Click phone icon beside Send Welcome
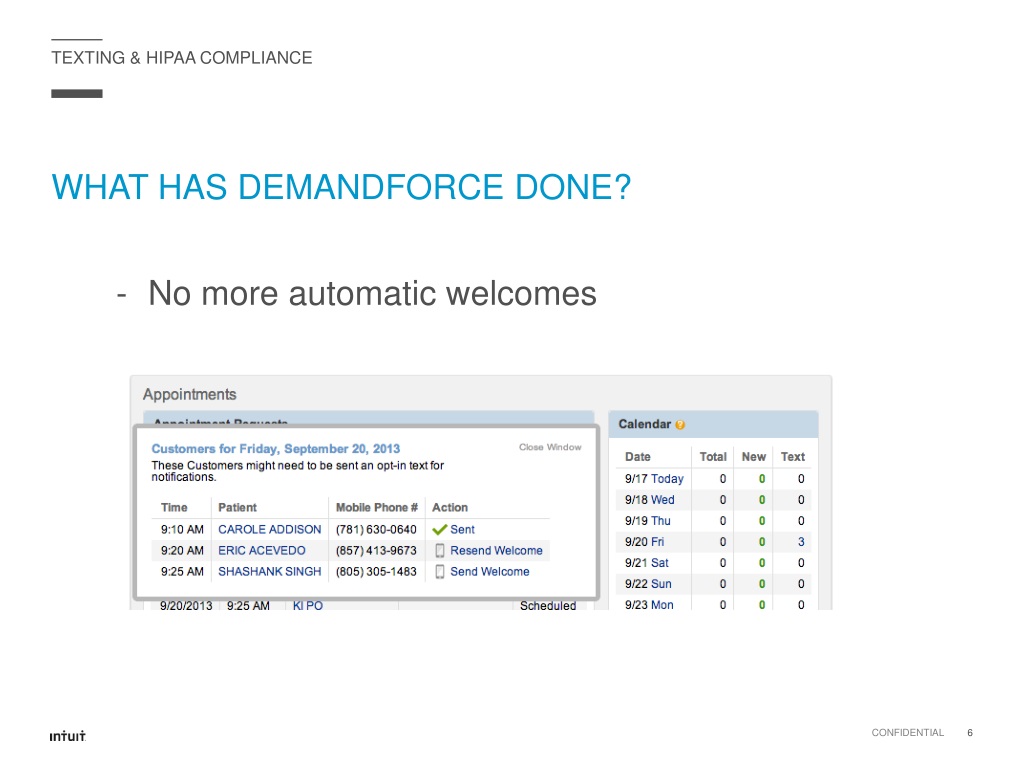 coord(440,571)
